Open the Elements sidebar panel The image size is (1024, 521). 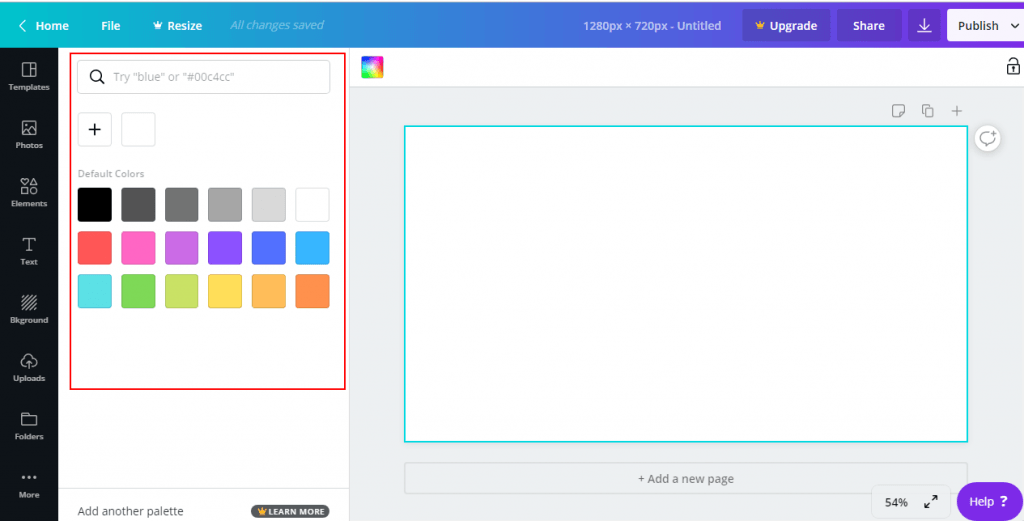pos(29,193)
